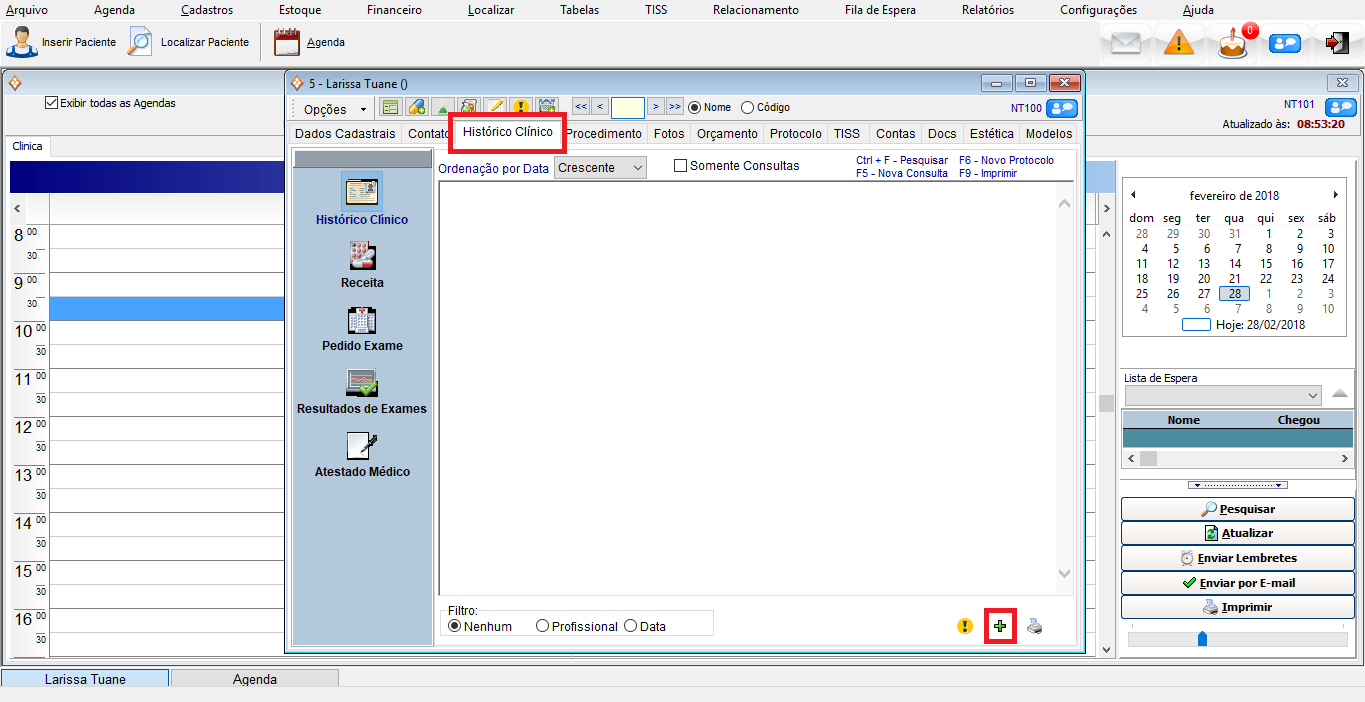Expand the Opções dropdown menu
Viewport: 1365px width, 702px height.
[335, 109]
